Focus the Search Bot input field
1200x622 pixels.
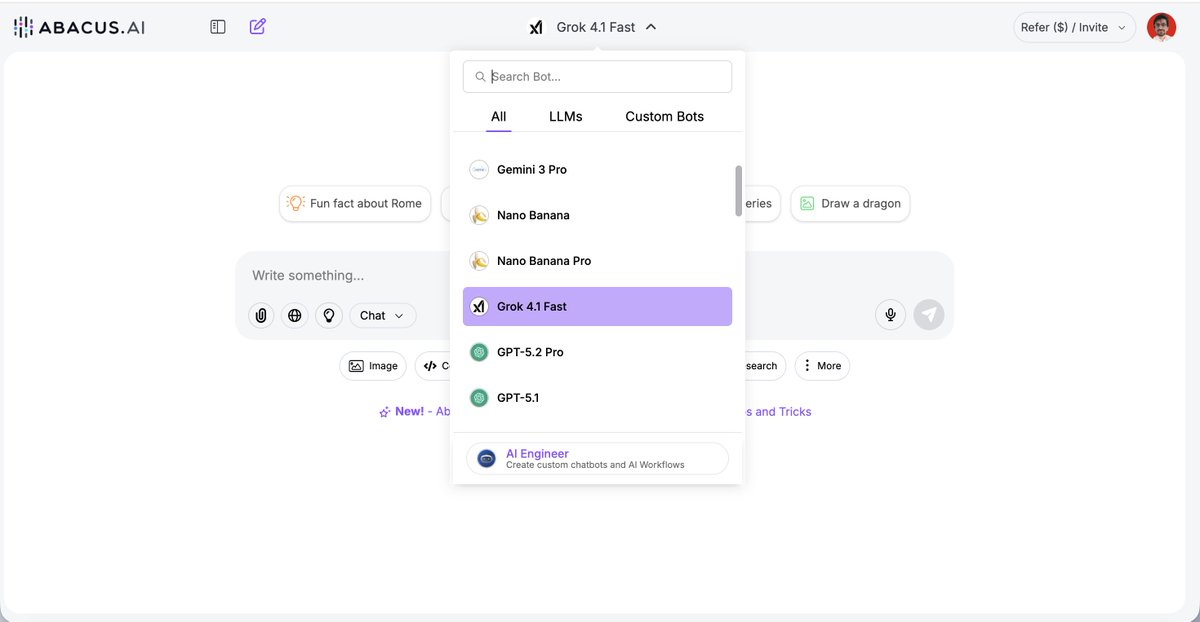(x=597, y=77)
